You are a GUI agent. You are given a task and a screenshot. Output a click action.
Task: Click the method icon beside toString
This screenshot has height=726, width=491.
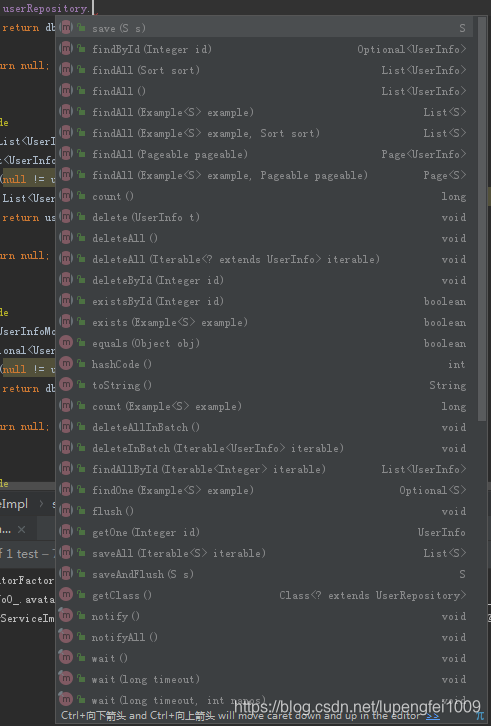click(x=66, y=384)
